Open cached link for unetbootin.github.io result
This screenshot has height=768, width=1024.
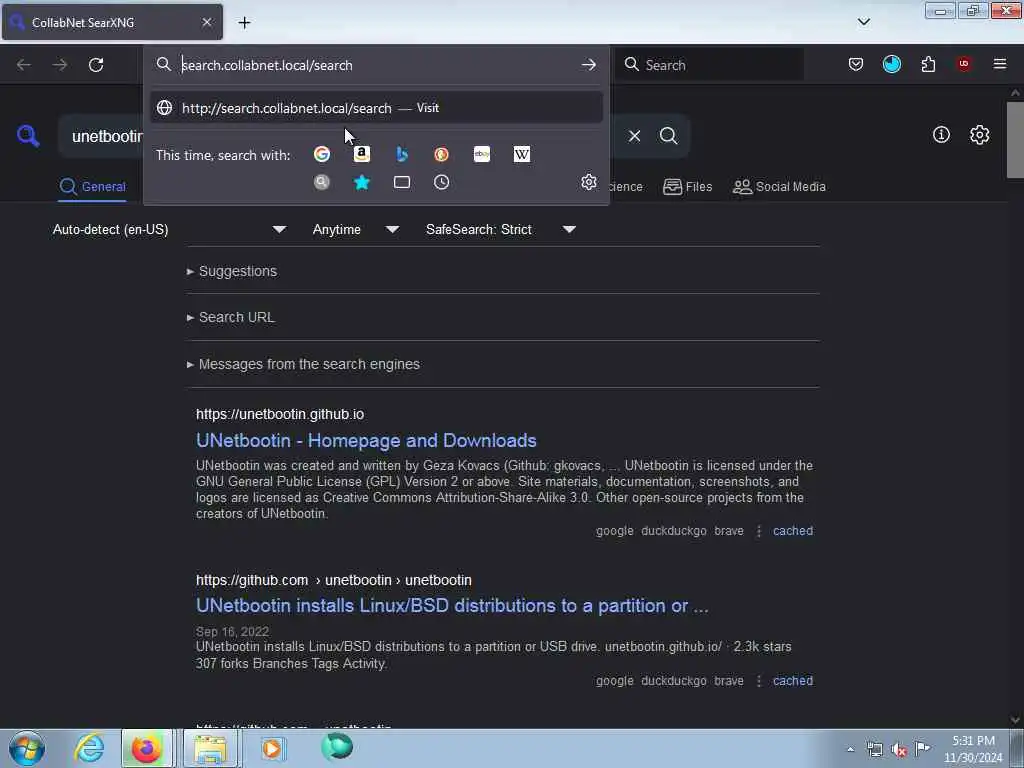[793, 531]
